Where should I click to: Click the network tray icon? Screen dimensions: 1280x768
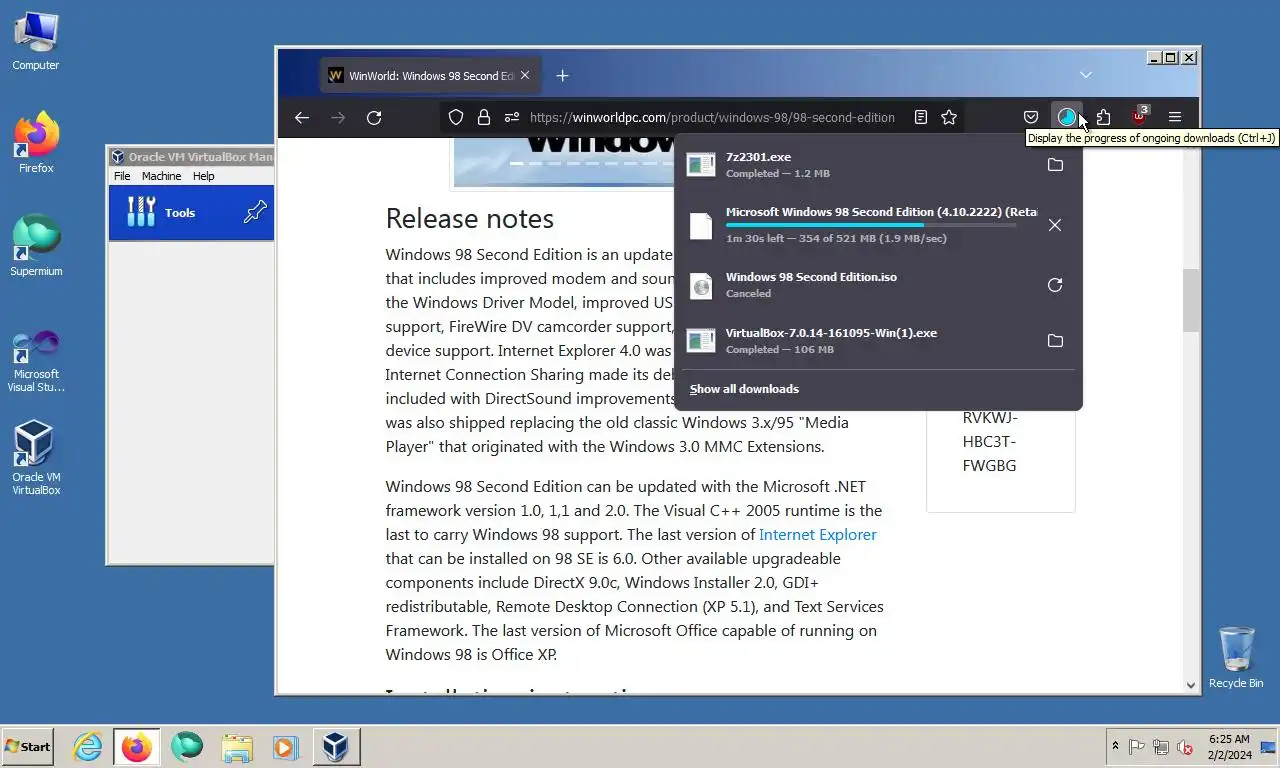[1161, 746]
